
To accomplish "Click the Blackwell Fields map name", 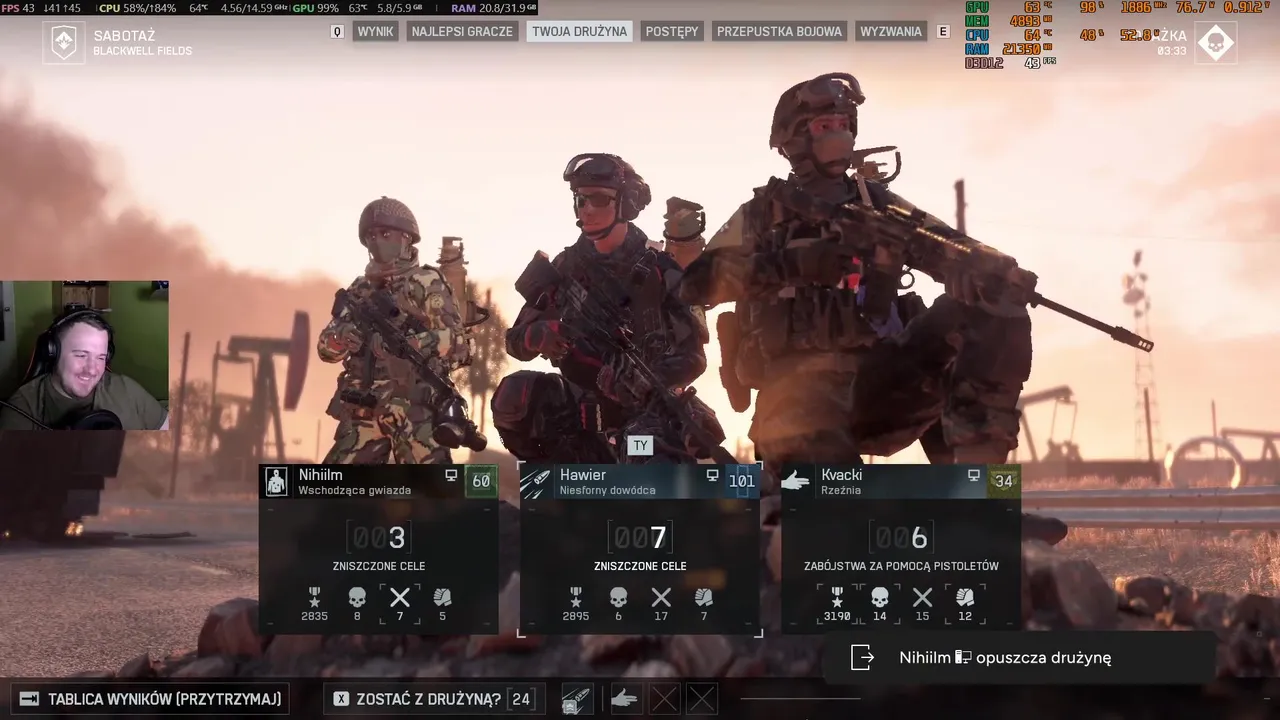I will [143, 51].
